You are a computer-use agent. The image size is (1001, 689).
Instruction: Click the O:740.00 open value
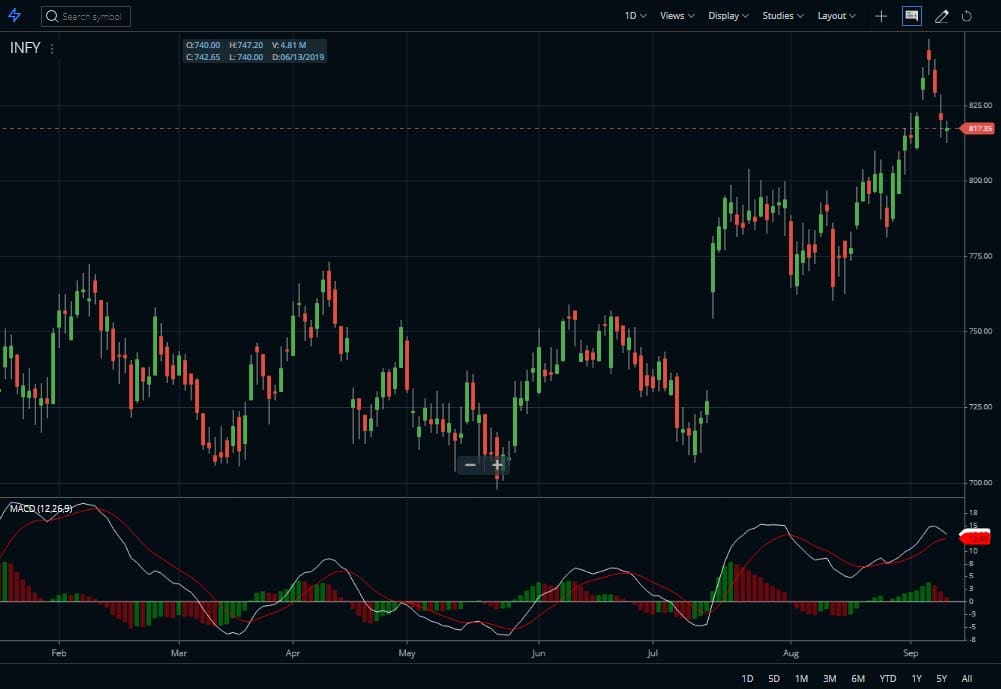(202, 45)
